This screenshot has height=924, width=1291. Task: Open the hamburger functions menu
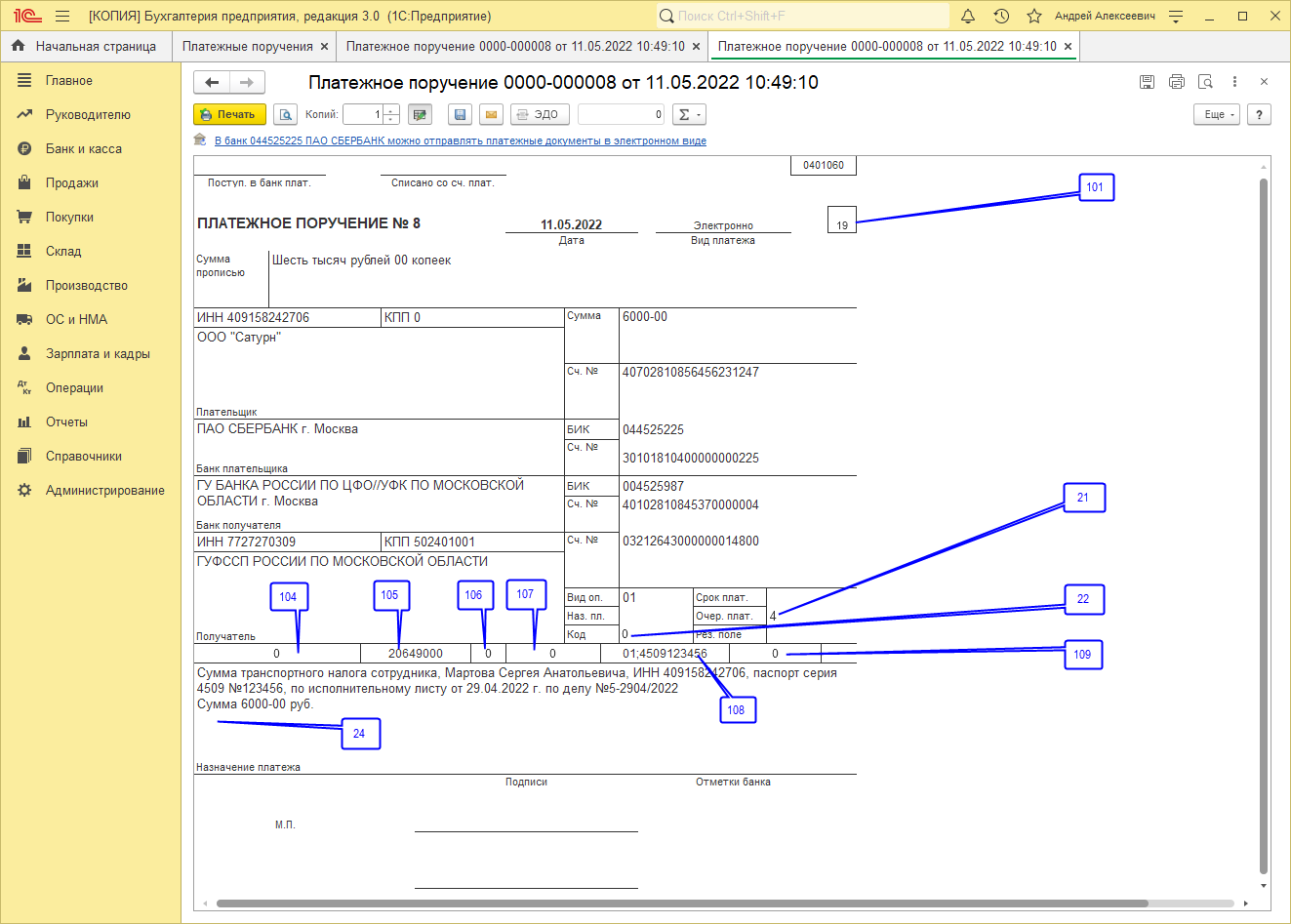(x=62, y=16)
